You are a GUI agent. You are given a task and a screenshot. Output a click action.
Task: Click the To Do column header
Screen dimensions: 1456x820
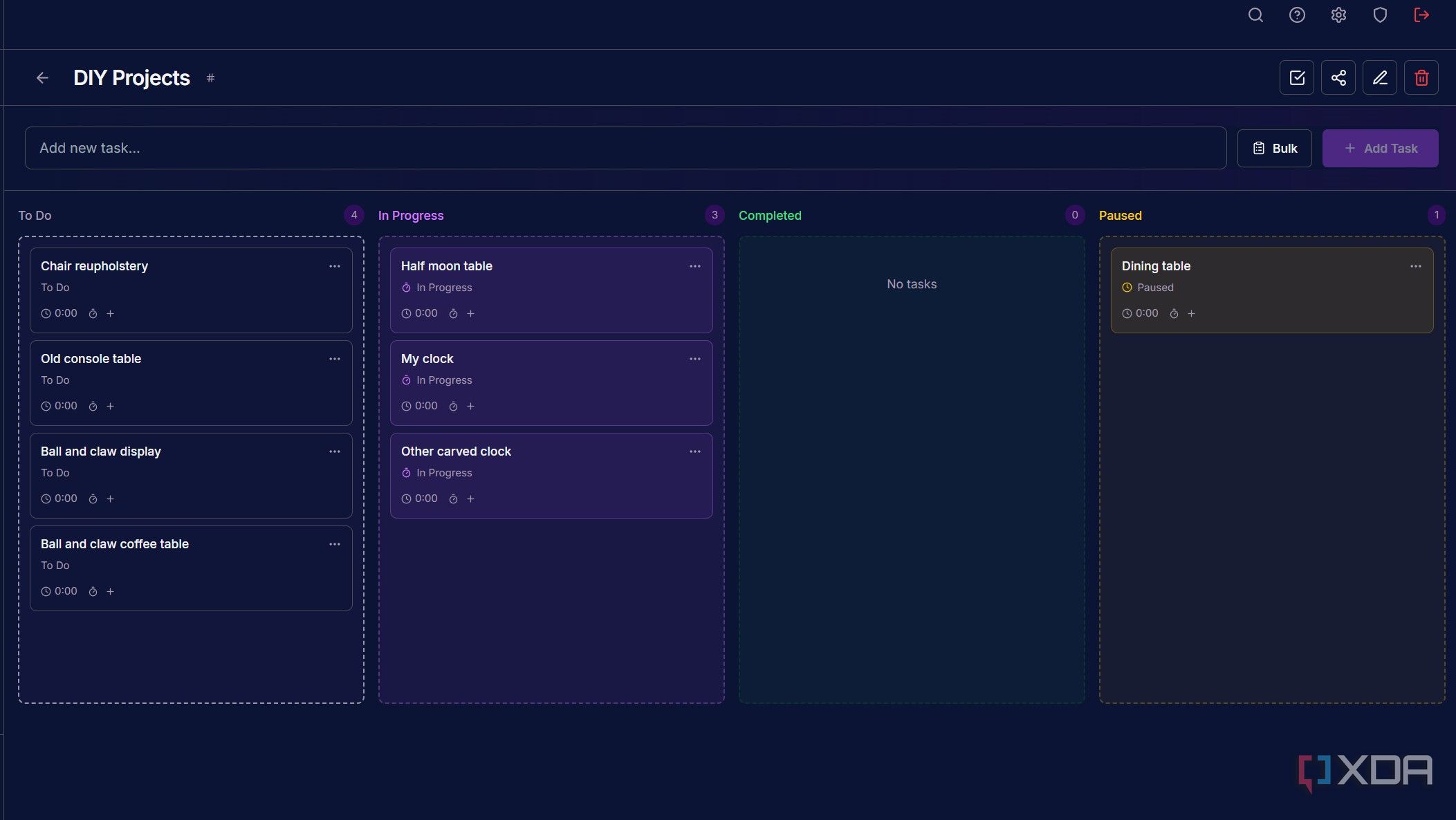tap(35, 216)
